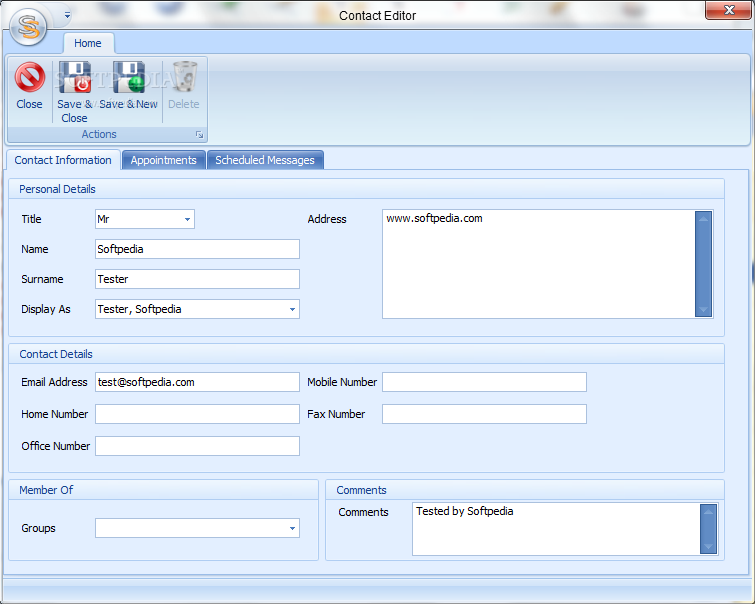The height and width of the screenshot is (604, 755).
Task: Click the Name field containing Softpedia
Action: pyautogui.click(x=197, y=249)
